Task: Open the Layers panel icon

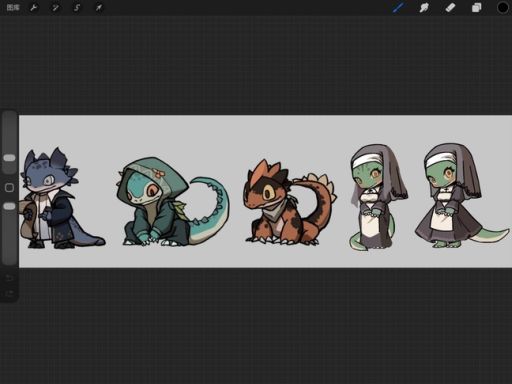Action: [x=477, y=7]
